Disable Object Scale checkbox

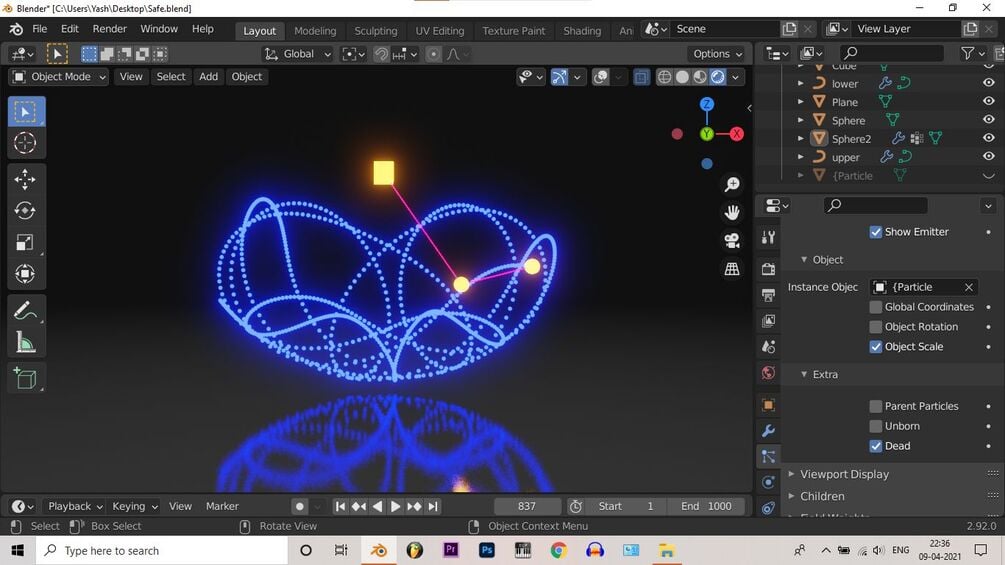(876, 347)
